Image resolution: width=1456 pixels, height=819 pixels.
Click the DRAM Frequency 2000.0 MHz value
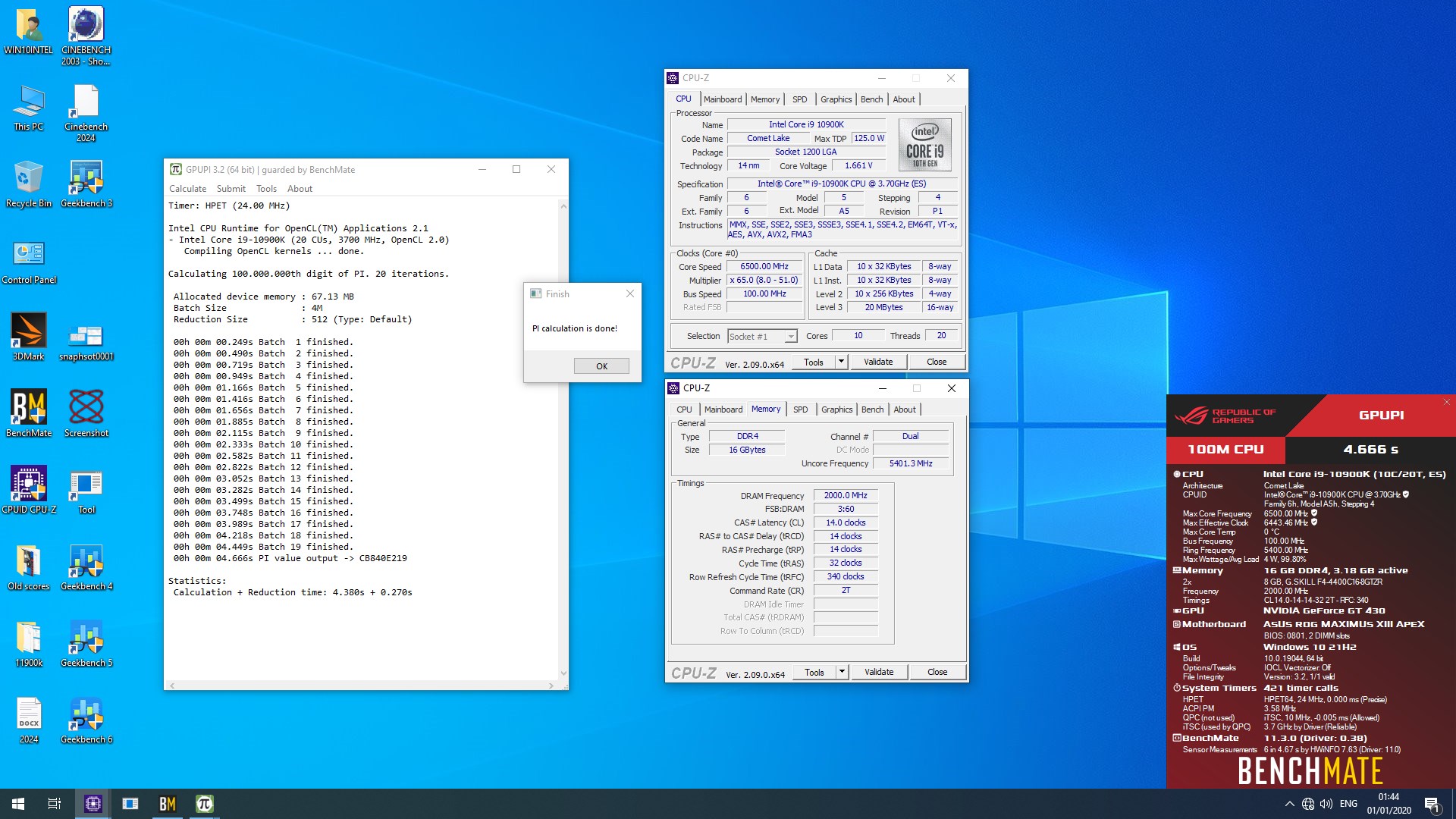point(846,495)
